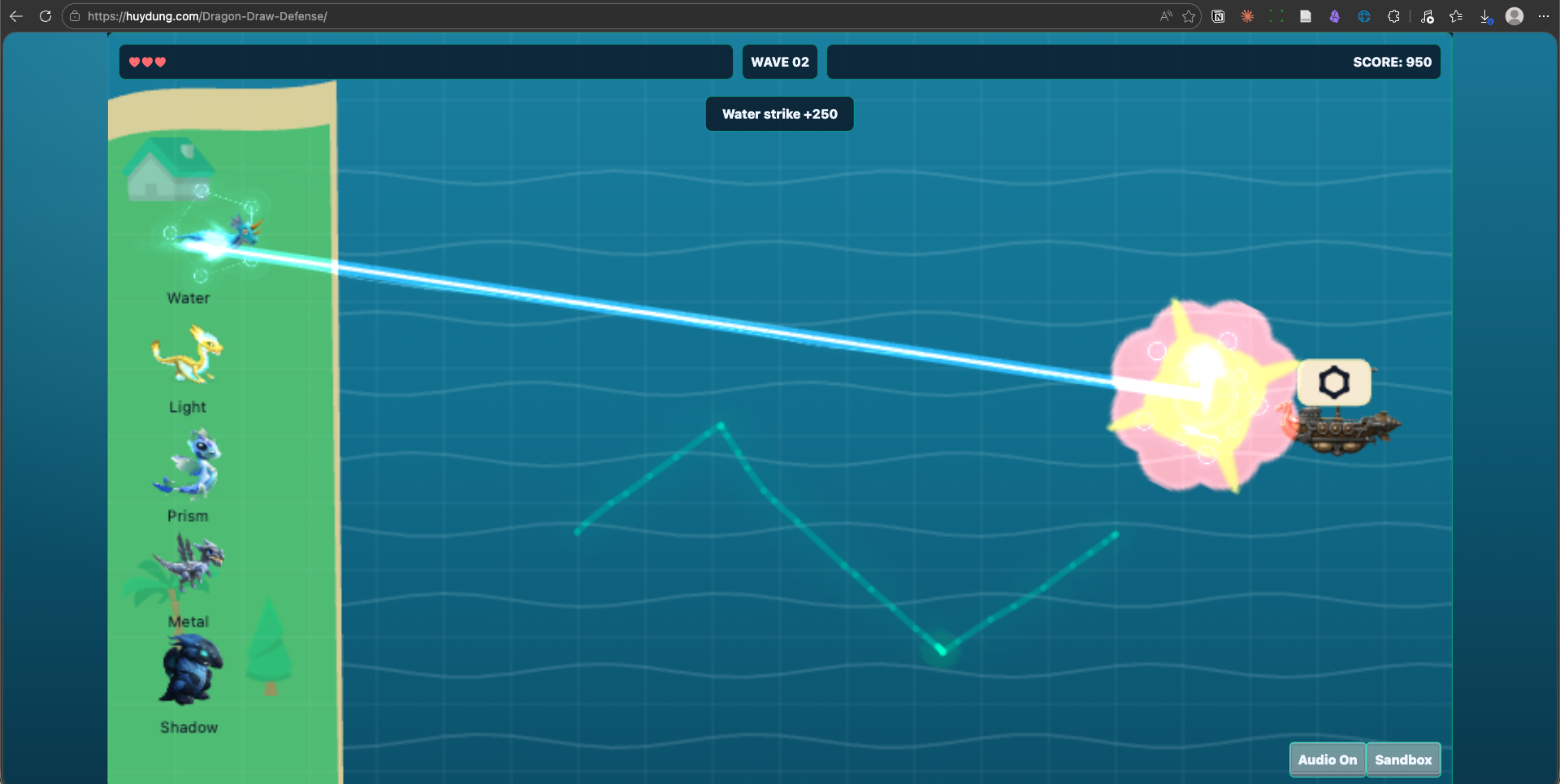Click the SCORE: 950 display
This screenshot has height=784, width=1560.
pos(1392,62)
